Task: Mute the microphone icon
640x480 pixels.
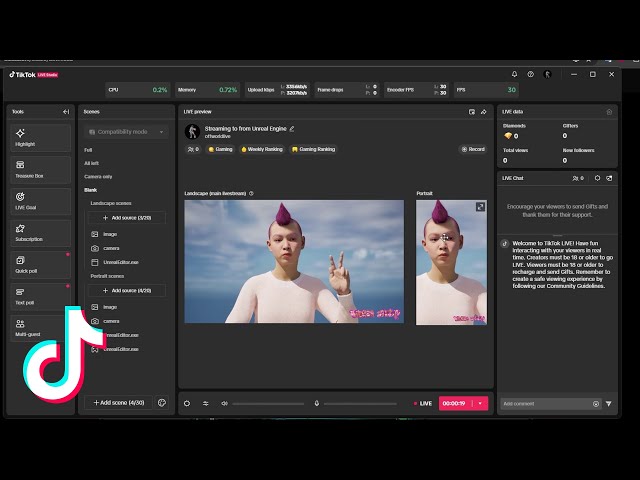Action: click(x=316, y=403)
